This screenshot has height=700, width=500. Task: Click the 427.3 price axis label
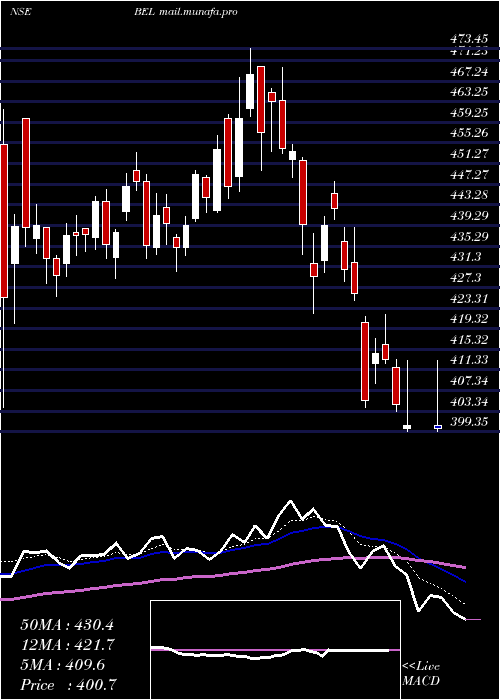click(x=466, y=278)
